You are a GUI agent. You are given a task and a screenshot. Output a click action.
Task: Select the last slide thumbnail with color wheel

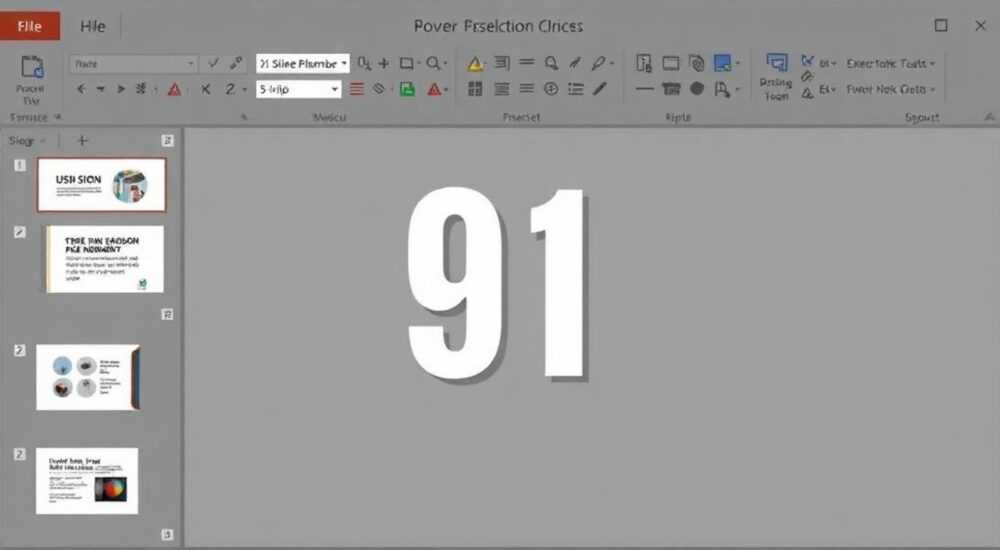pos(87,481)
